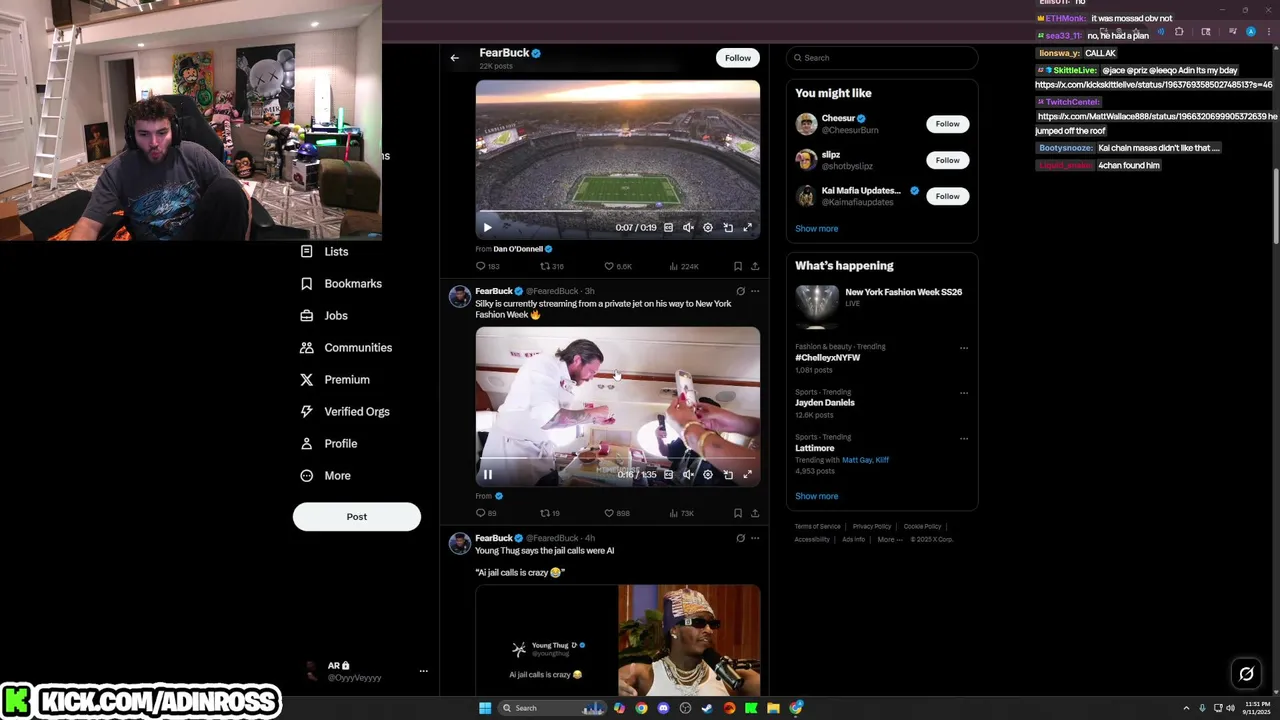The height and width of the screenshot is (720, 1280).
Task: Open Verified Orgs in the sidebar
Action: 345,412
